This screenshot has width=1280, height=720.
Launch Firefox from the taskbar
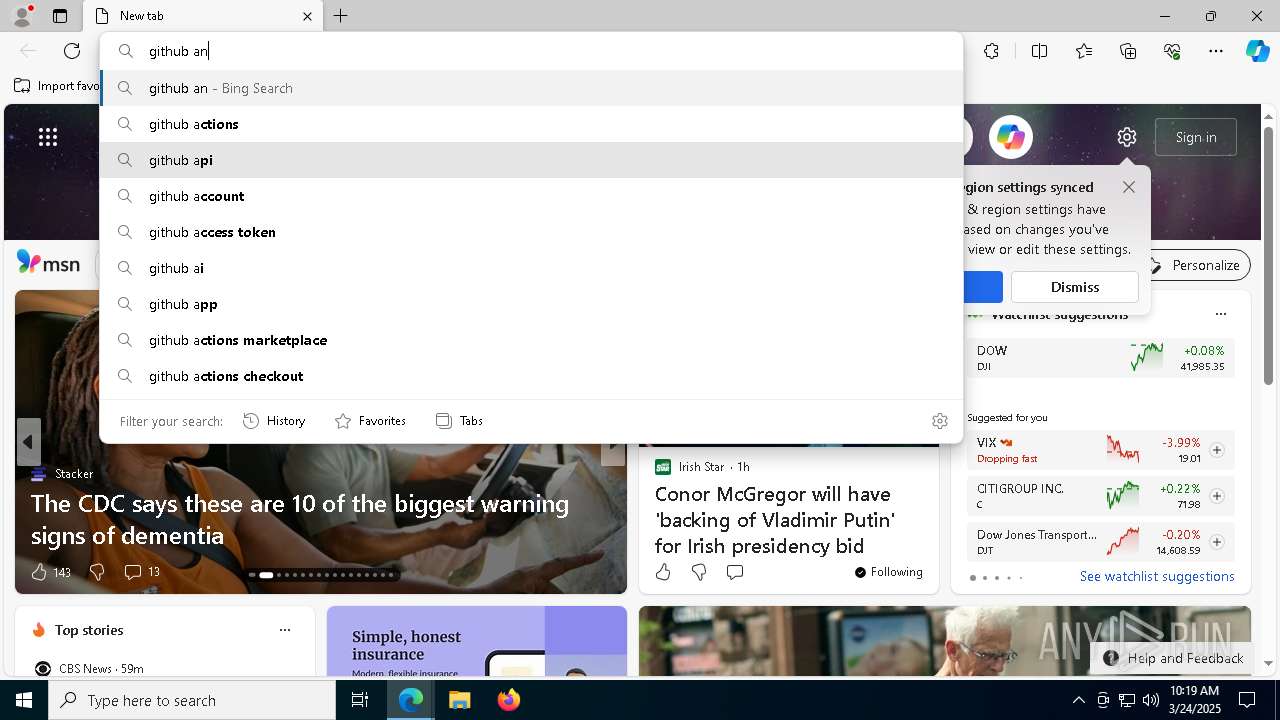(x=508, y=700)
